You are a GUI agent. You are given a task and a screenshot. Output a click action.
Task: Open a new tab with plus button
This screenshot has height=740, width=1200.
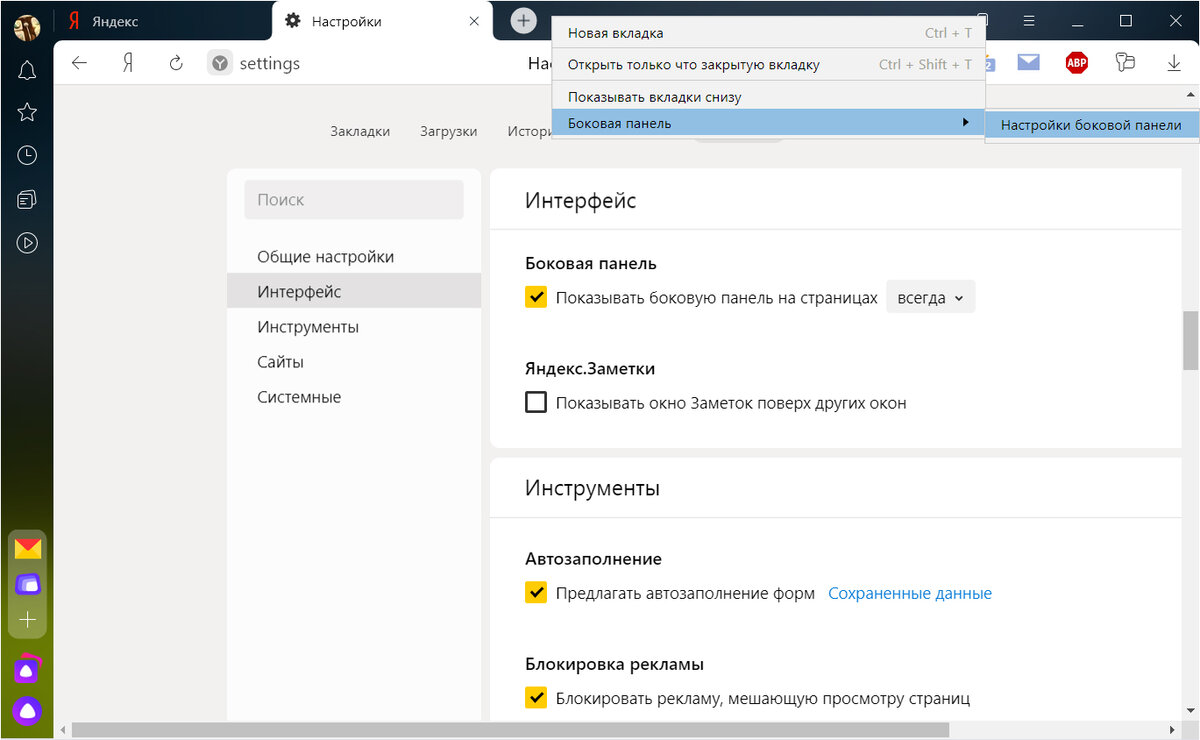pos(523,21)
